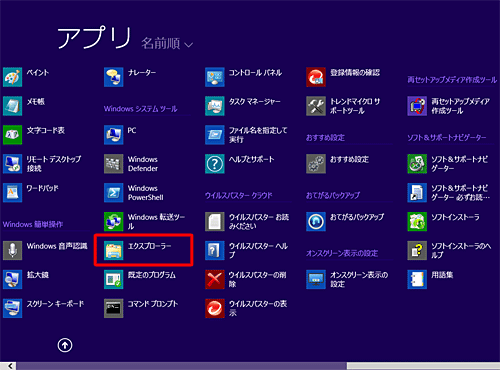Open ファイル名を指定して実行 icon
Screen dimensions: 500x370
[x=215, y=135]
